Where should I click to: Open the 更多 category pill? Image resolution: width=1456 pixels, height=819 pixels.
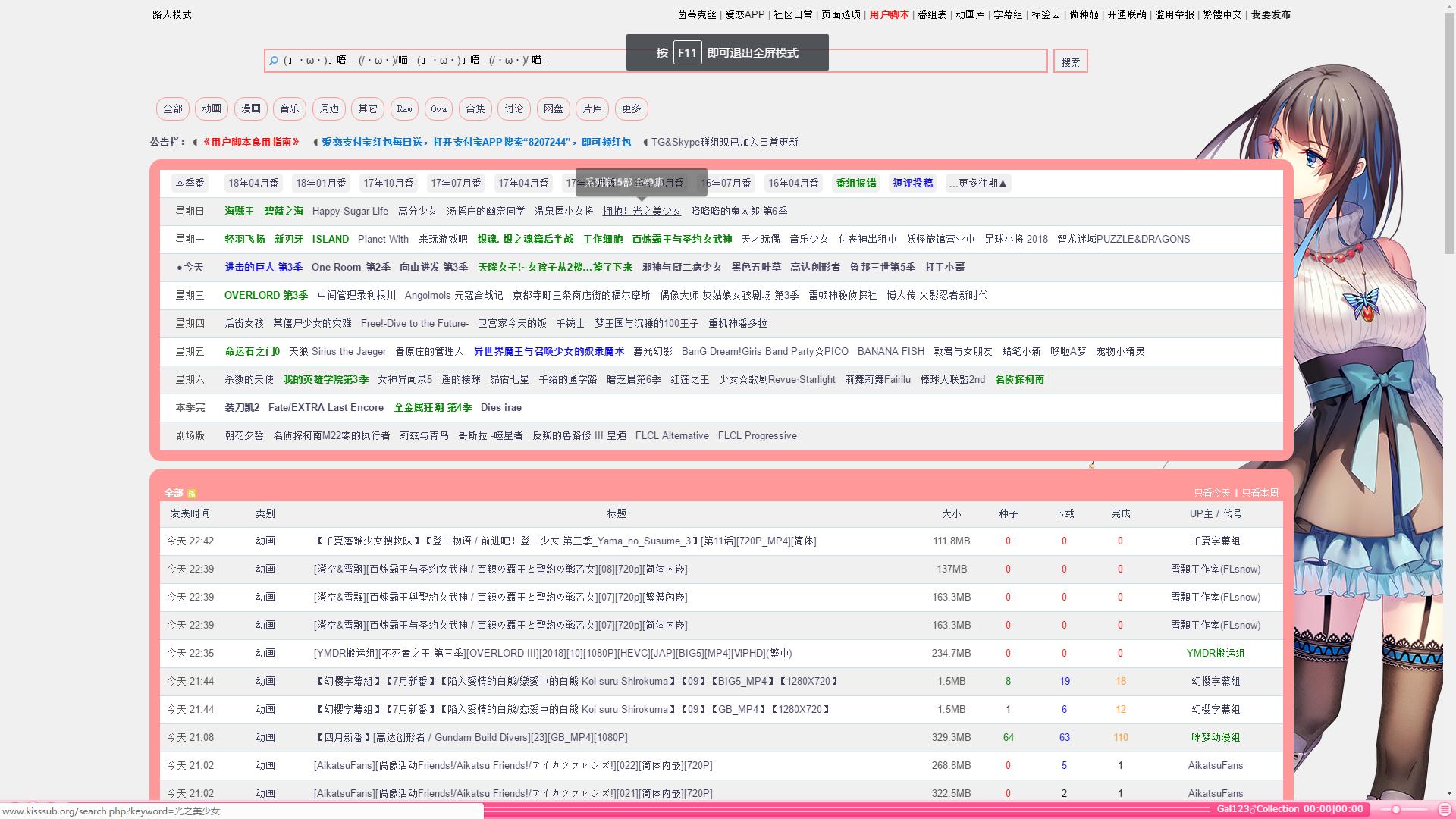[x=632, y=108]
